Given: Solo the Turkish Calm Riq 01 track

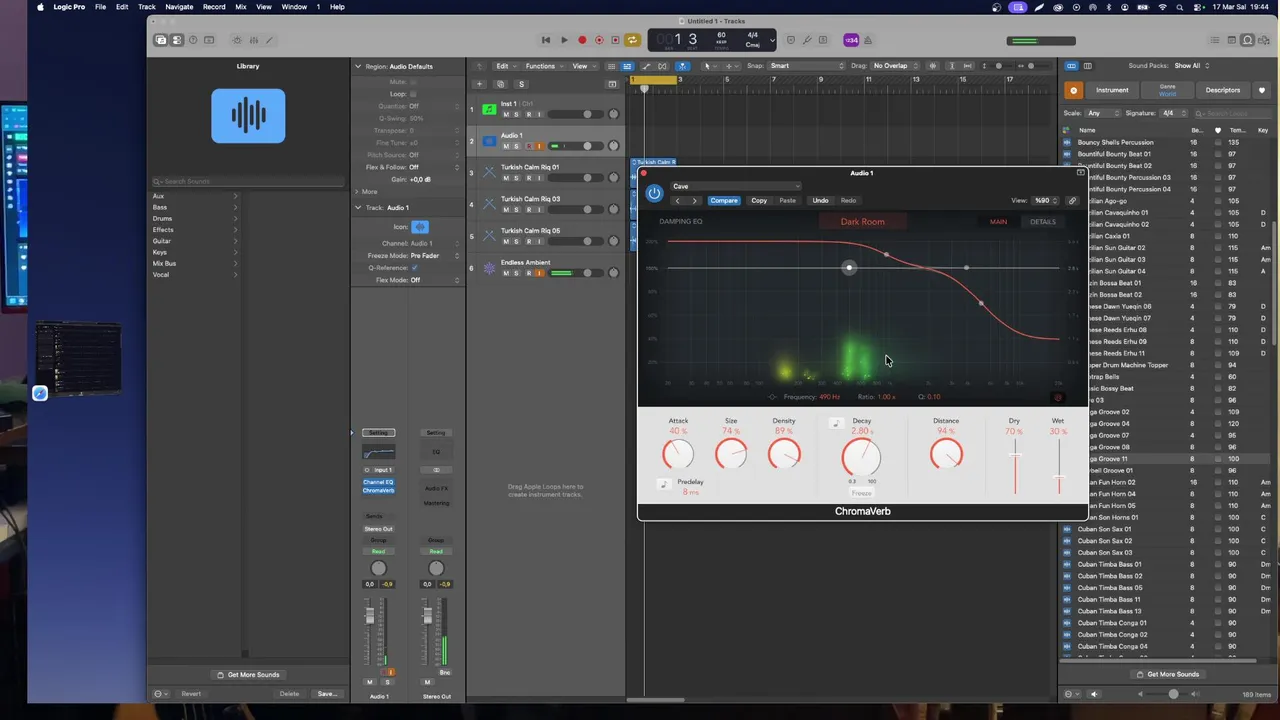Looking at the screenshot, I should pos(516,178).
